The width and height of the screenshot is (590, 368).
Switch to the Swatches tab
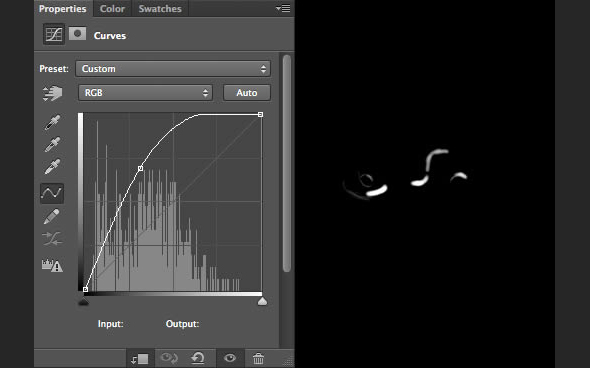[160, 9]
